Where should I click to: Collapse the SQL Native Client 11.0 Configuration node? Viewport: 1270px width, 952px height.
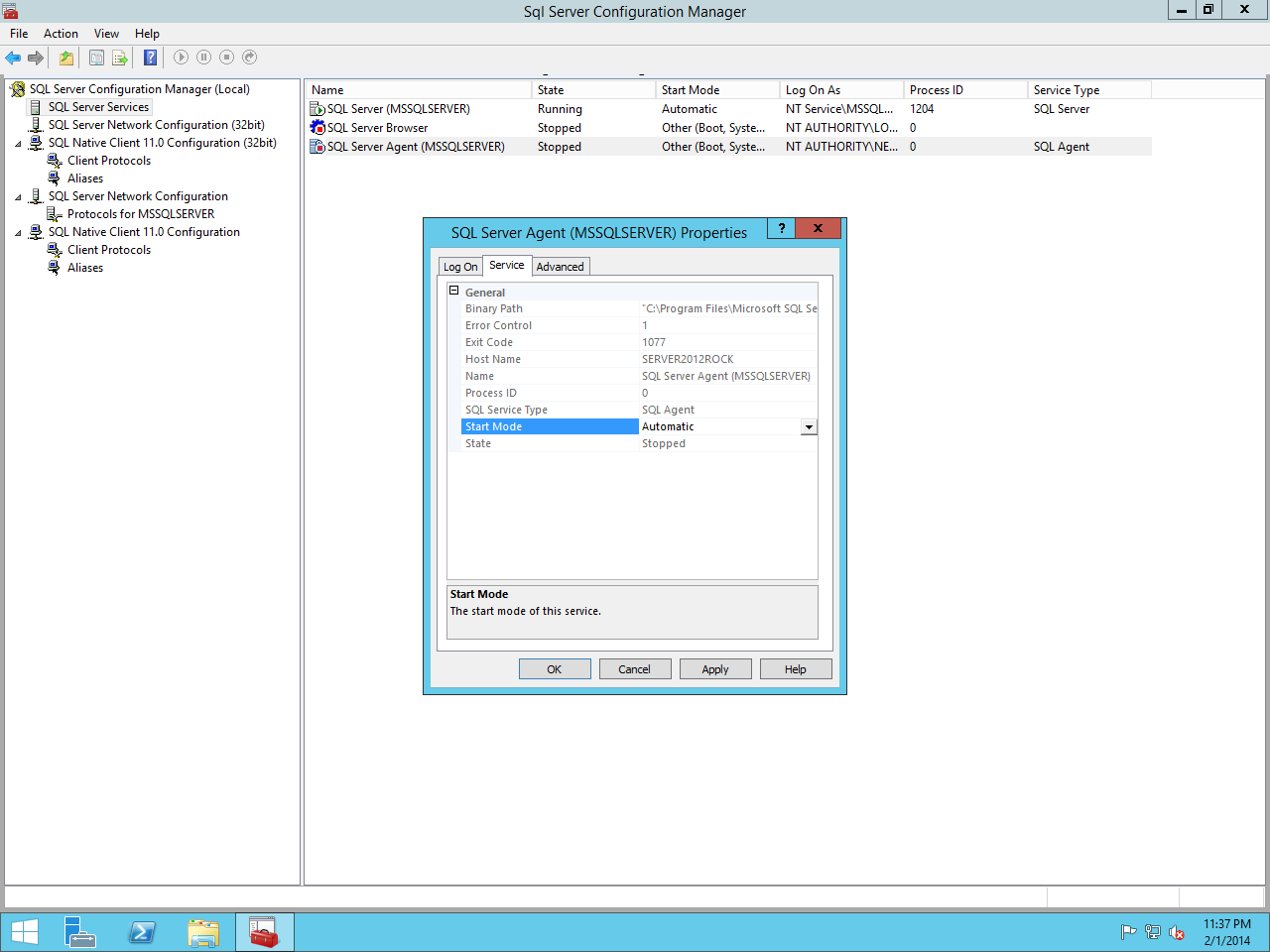pos(18,232)
